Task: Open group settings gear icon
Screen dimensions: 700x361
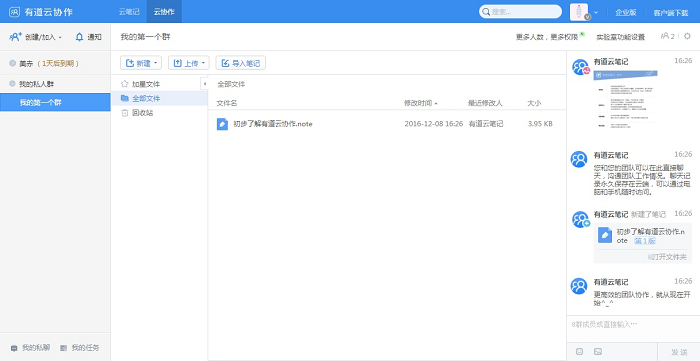Action: [x=687, y=36]
